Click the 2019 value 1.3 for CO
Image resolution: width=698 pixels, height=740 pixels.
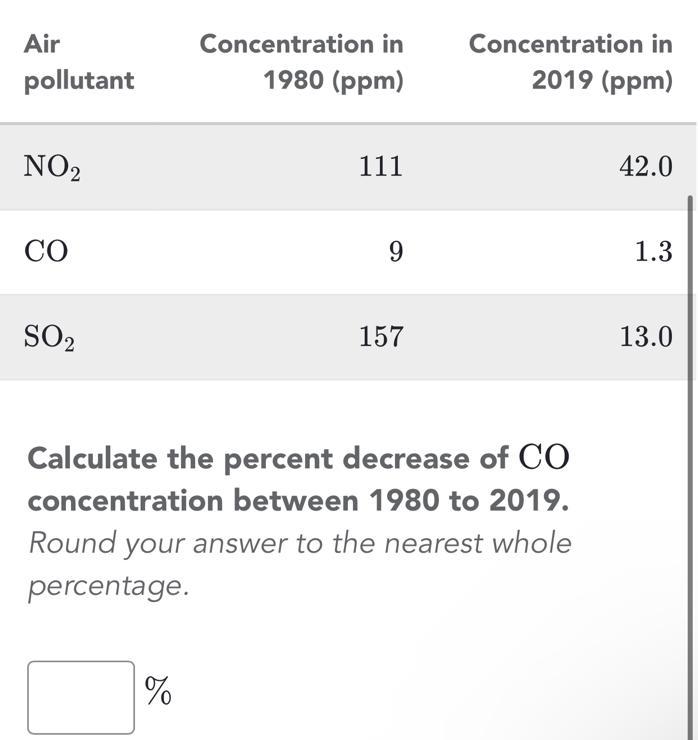pyautogui.click(x=654, y=251)
